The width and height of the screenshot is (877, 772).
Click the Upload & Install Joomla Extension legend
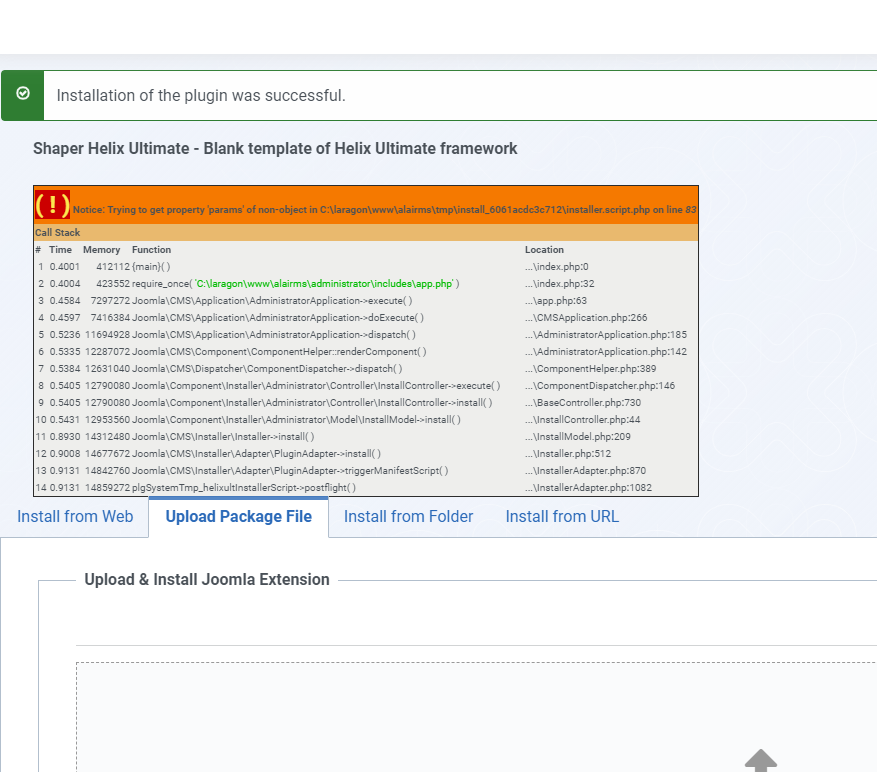[207, 579]
